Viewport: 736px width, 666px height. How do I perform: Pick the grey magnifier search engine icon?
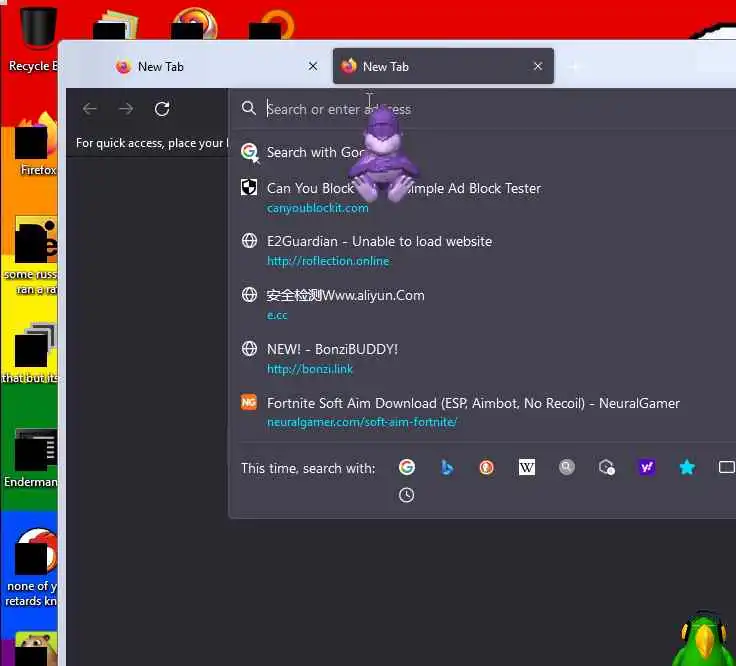pyautogui.click(x=567, y=467)
